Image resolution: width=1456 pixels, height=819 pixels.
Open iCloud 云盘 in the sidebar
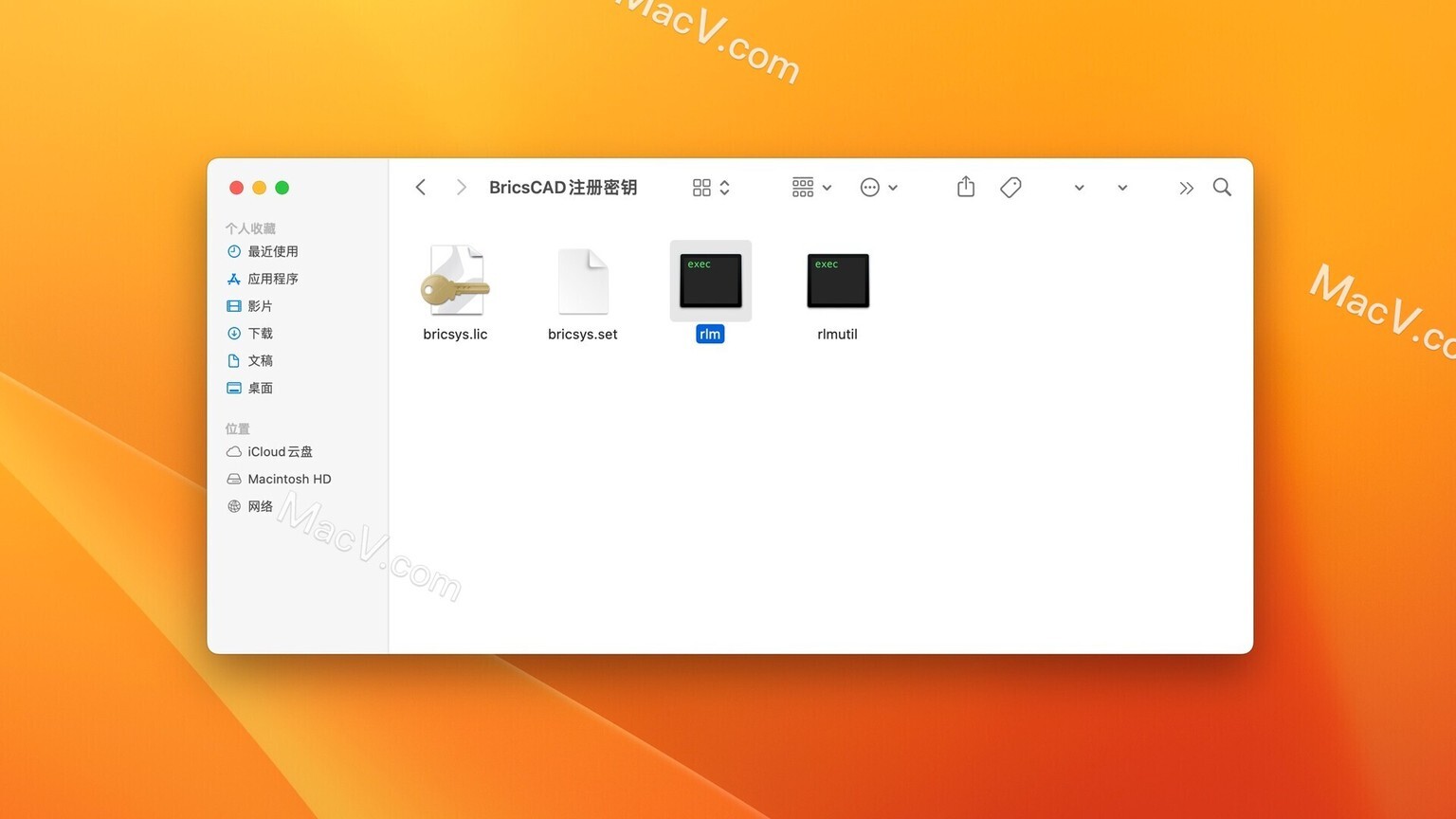pyautogui.click(x=270, y=452)
